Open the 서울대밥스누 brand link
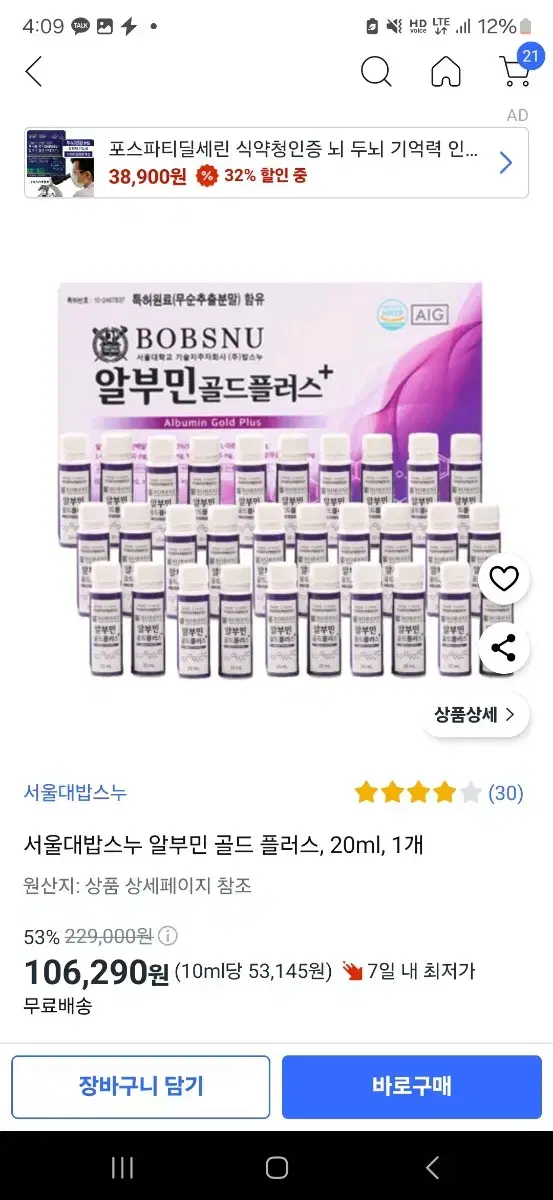Image resolution: width=553 pixels, height=1200 pixels. click(x=76, y=793)
